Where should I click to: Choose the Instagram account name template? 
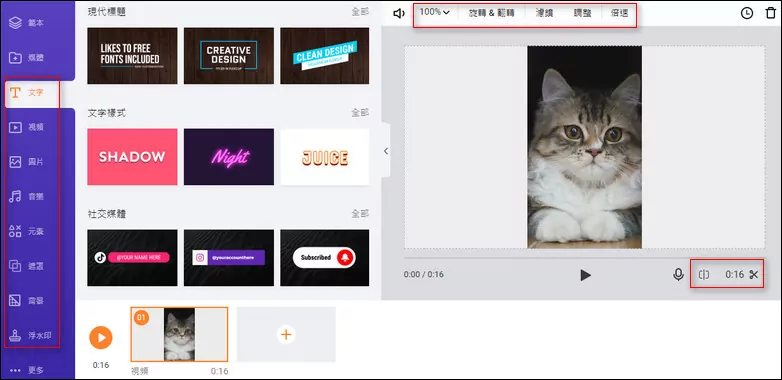[229, 258]
